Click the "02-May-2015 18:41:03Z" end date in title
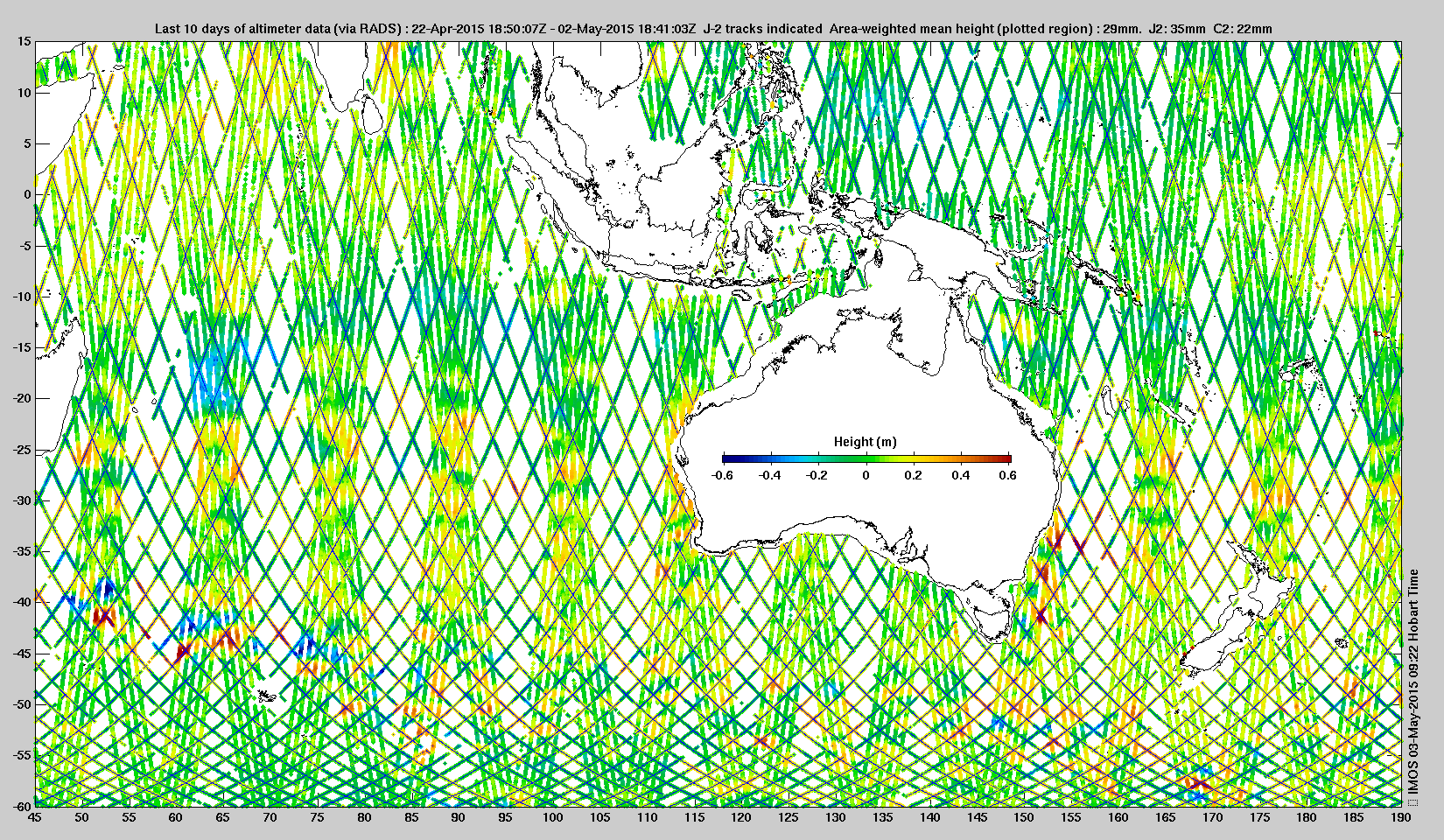1444x840 pixels. 627,29
